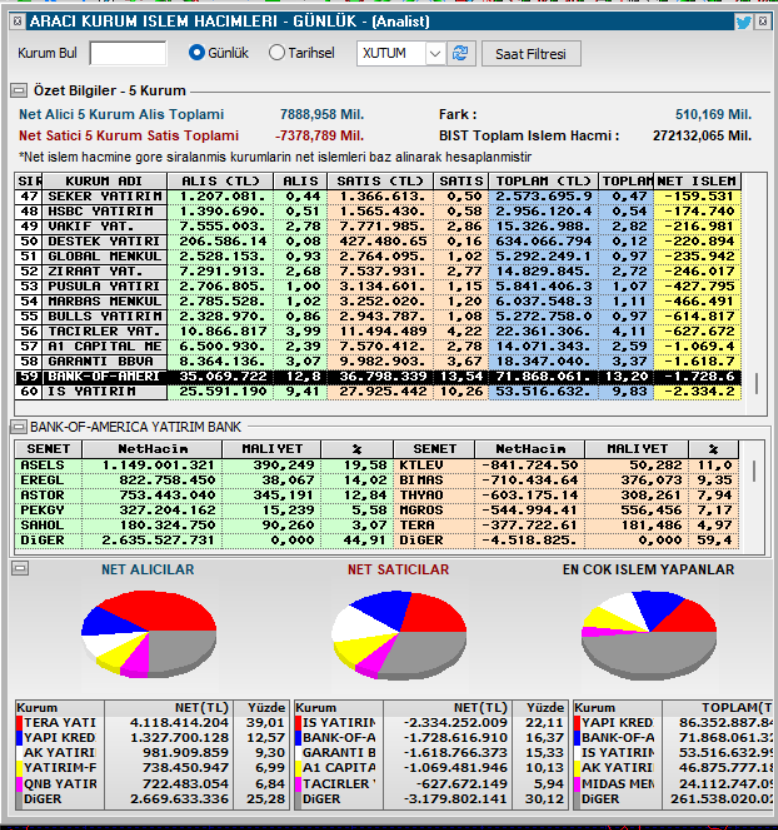Select the highlighted BANK-OF-AMERI row
This screenshot has width=778, height=830.
(378, 376)
